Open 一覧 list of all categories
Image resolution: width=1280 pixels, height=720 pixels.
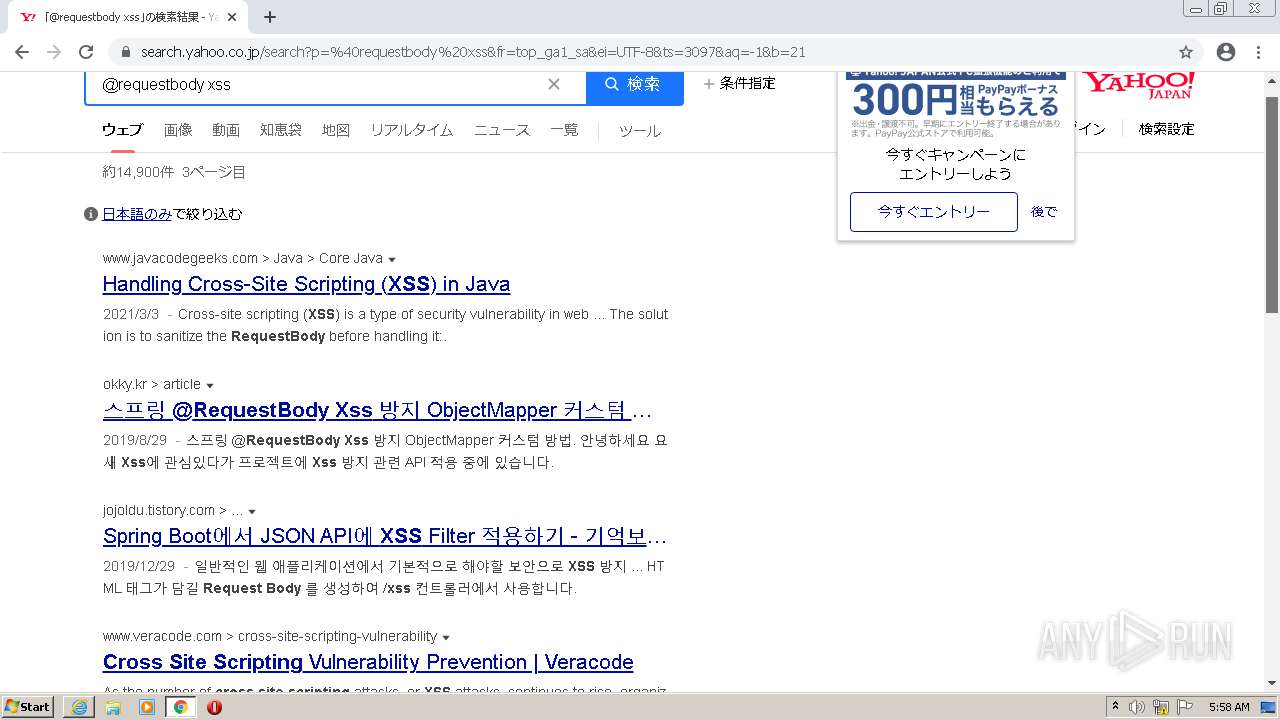[564, 130]
